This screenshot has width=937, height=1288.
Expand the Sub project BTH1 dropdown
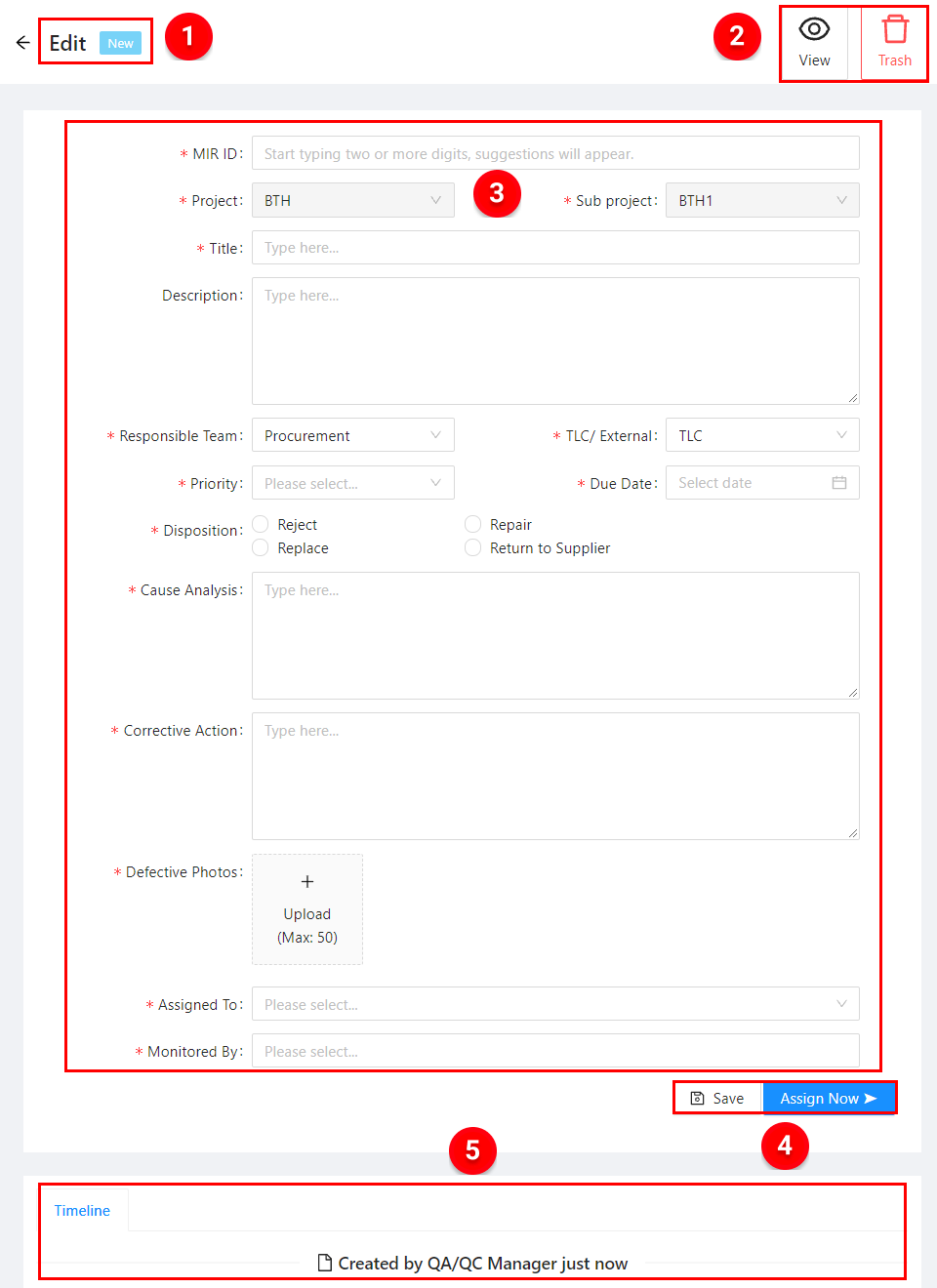(761, 201)
